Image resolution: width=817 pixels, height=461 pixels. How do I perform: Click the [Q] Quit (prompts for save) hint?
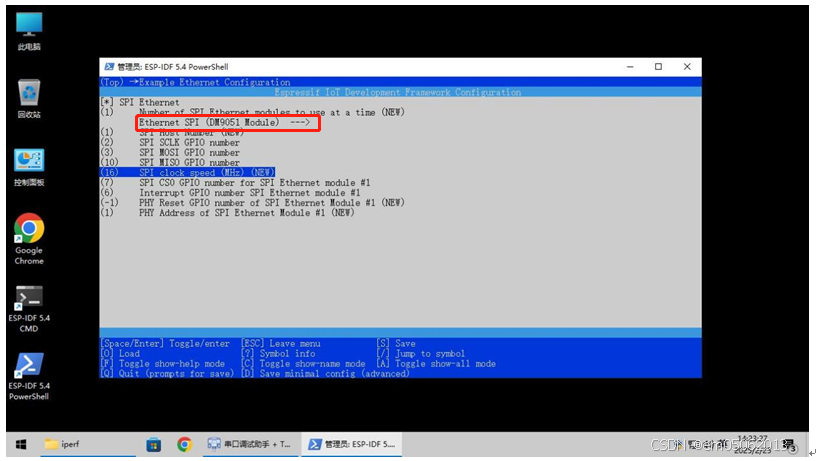pos(167,373)
